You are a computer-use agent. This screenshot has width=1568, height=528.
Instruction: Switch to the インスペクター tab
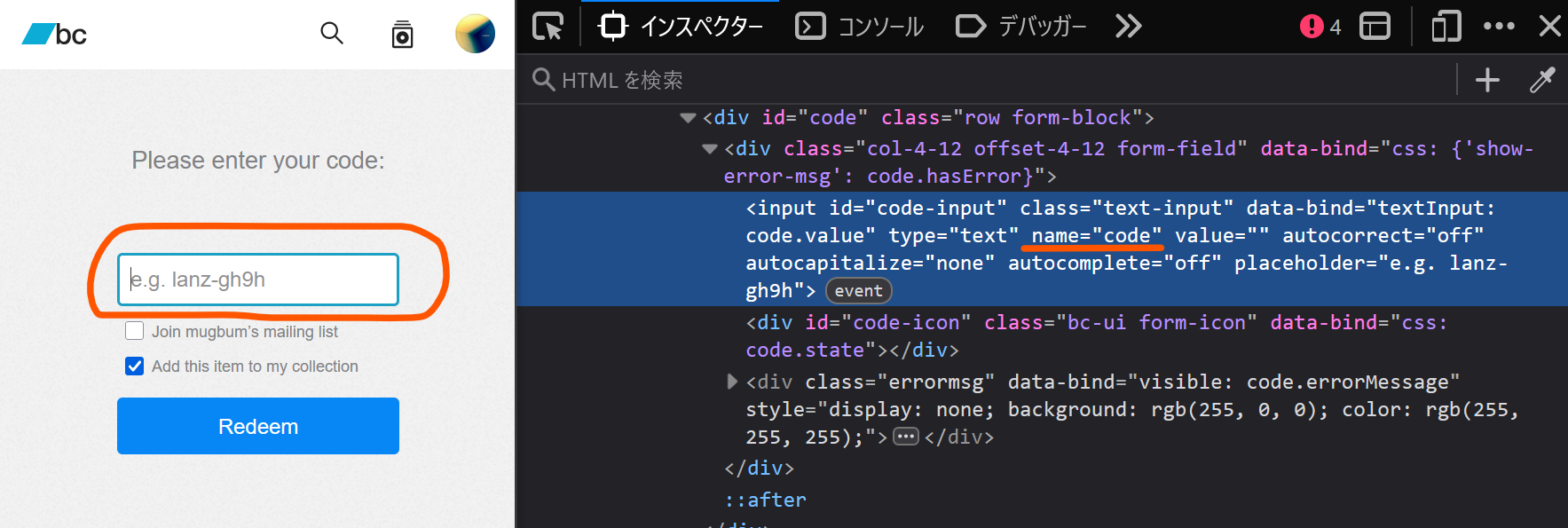(681, 27)
